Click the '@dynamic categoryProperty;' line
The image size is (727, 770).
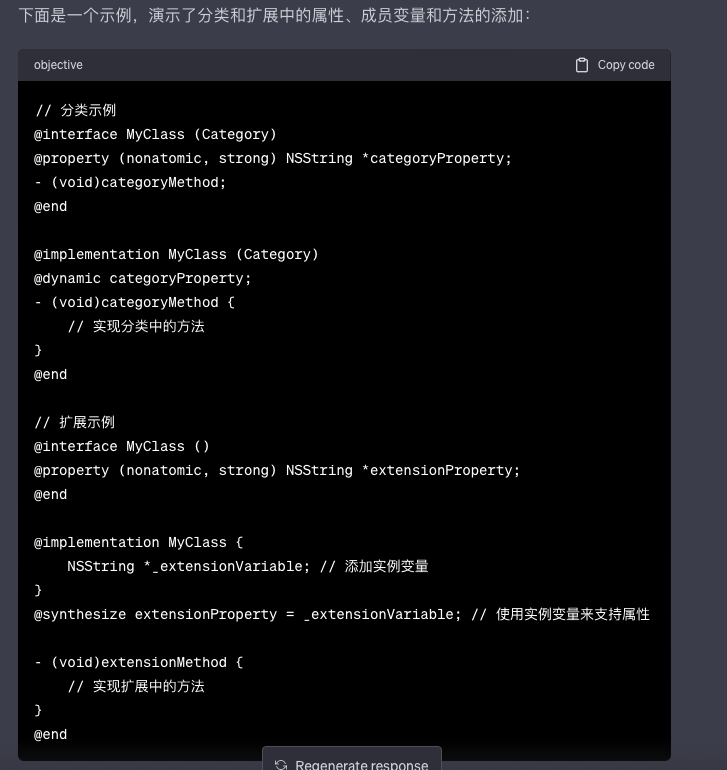click(142, 278)
